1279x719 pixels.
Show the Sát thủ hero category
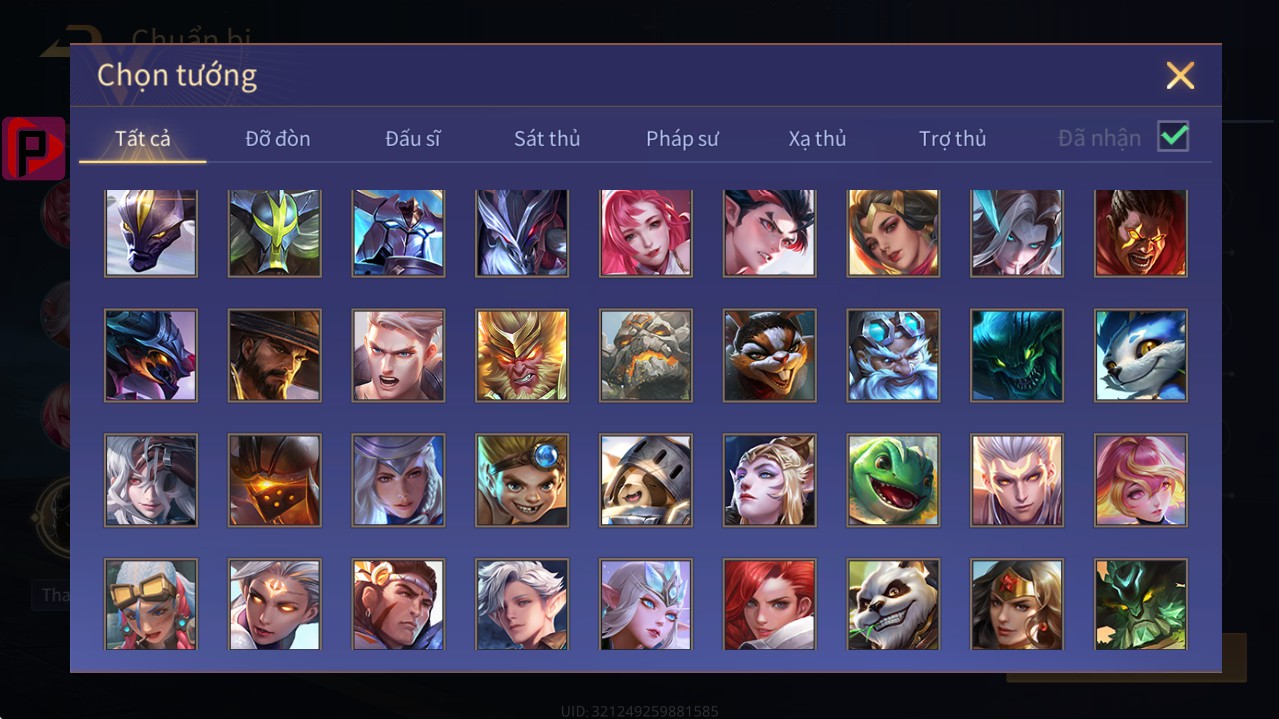coord(547,138)
